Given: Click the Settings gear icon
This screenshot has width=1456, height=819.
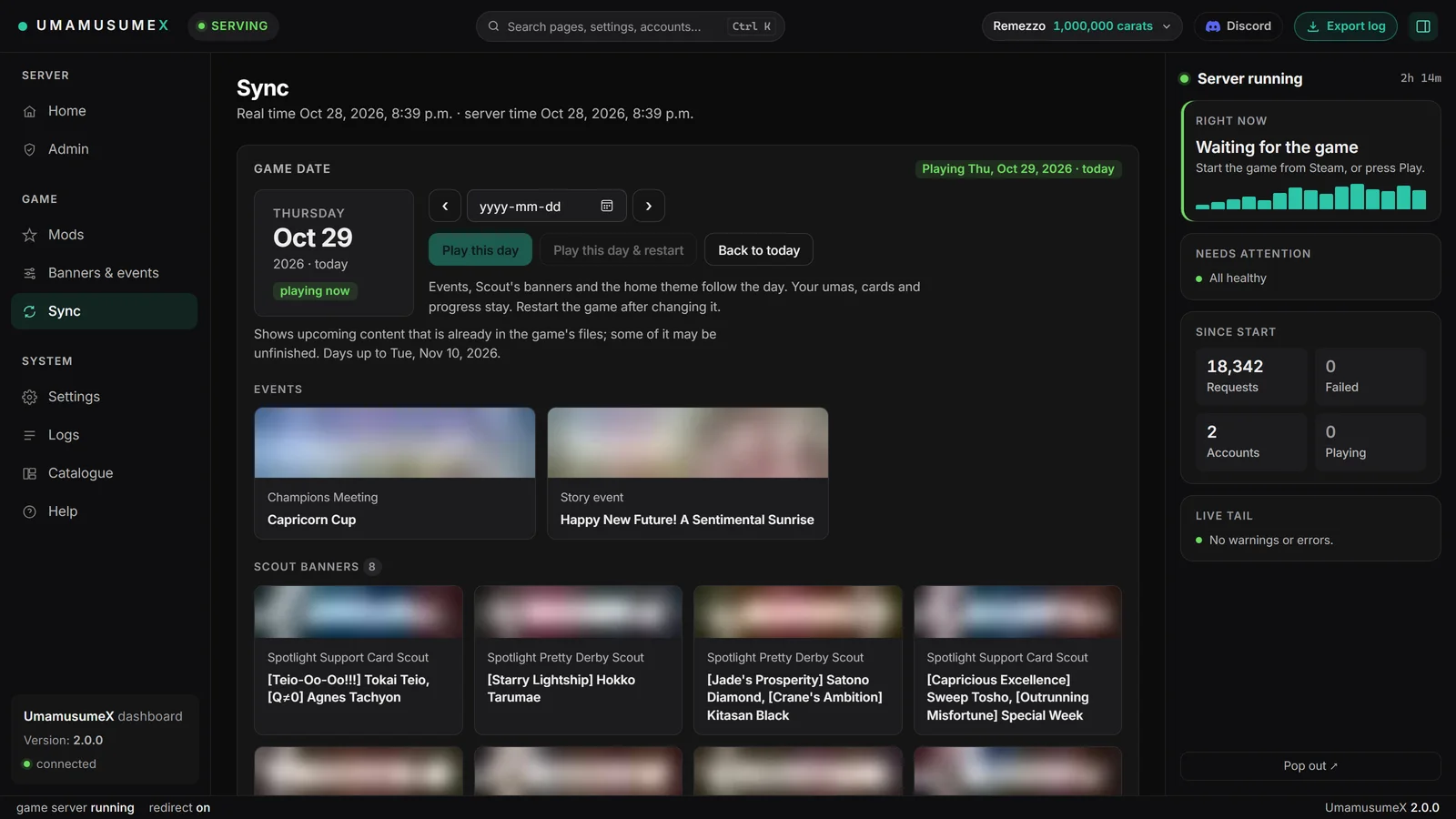Looking at the screenshot, I should [29, 397].
